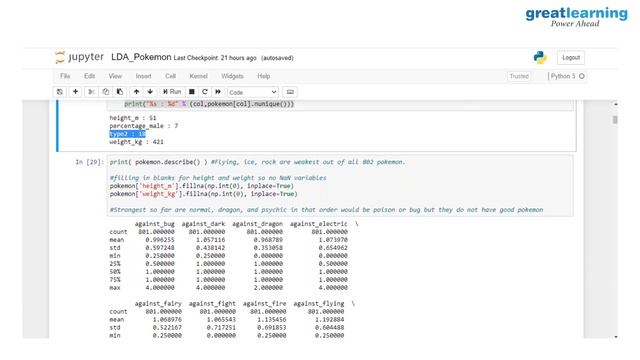Paste cells below icon
Screen dimensions: 640x360
(x=120, y=92)
